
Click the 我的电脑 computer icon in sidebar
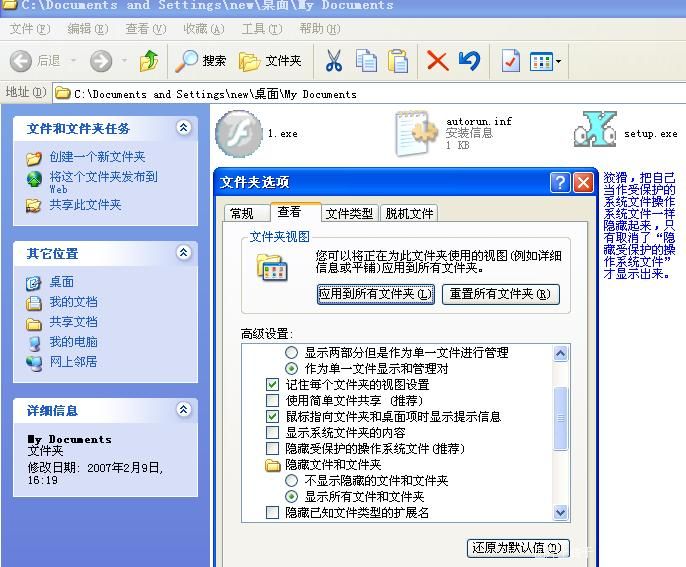34,343
